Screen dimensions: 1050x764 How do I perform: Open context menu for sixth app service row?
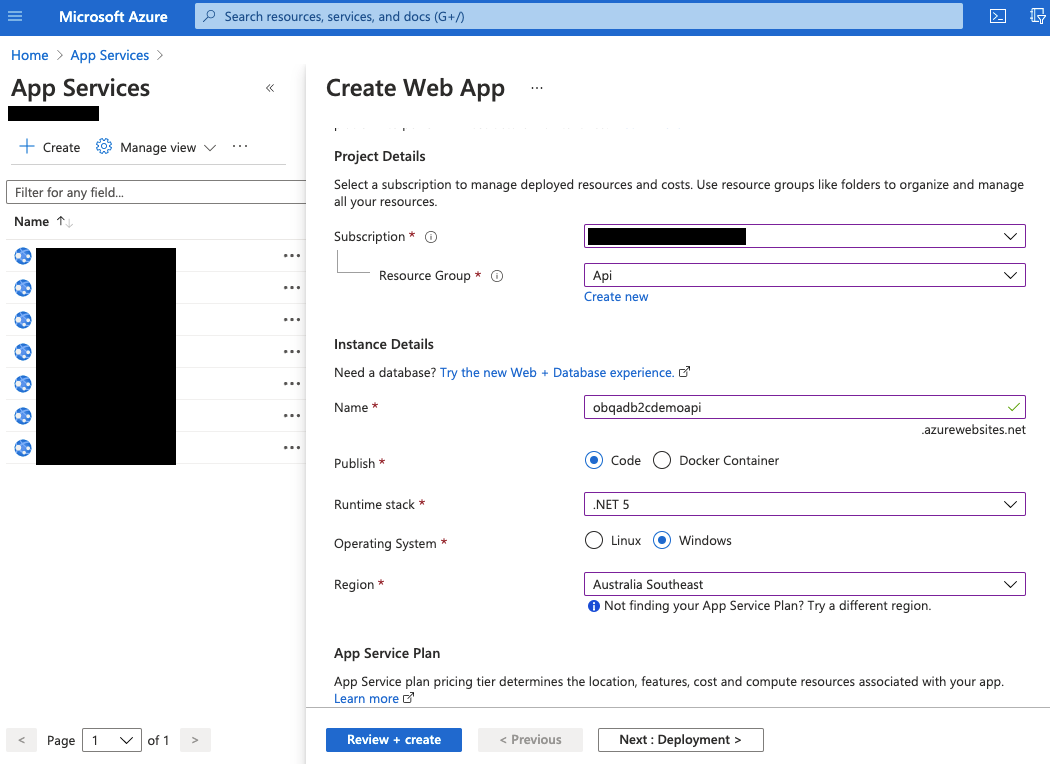(292, 416)
